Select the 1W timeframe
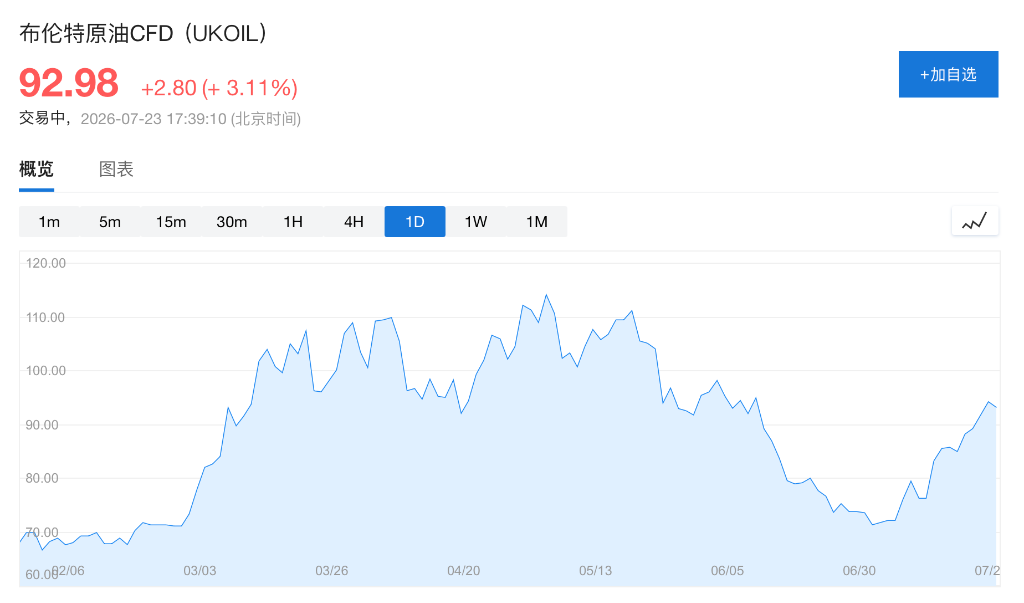The image size is (1024, 603). coord(476,221)
